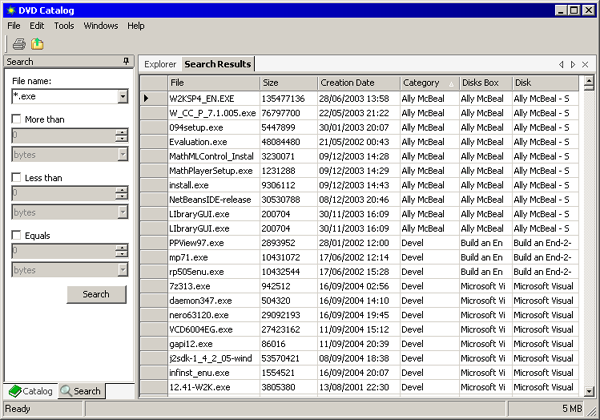Open the Tools menu
Screen dimensions: 600x420
[x=64, y=25]
